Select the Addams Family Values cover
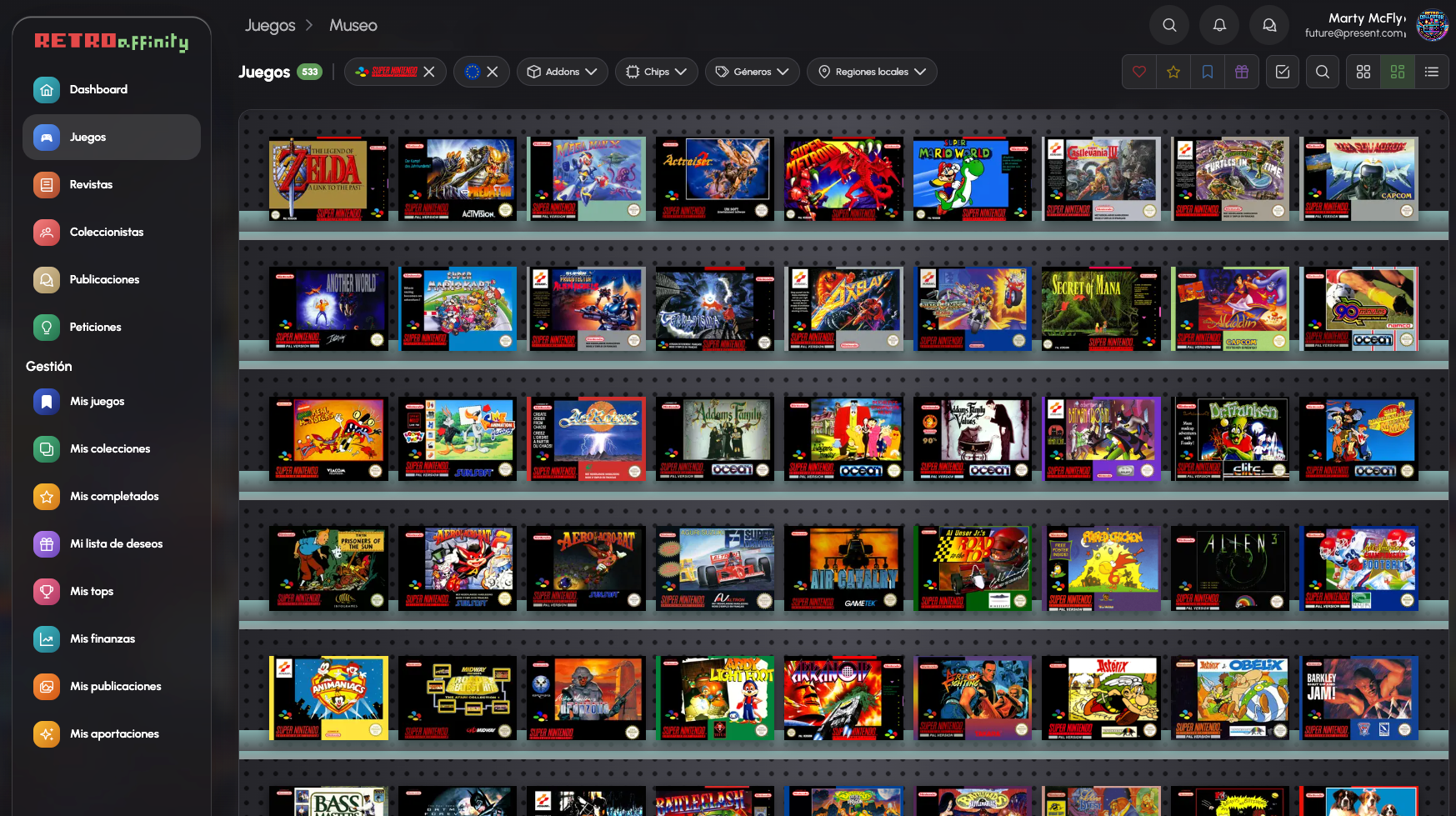The height and width of the screenshot is (816, 1456). click(x=973, y=438)
